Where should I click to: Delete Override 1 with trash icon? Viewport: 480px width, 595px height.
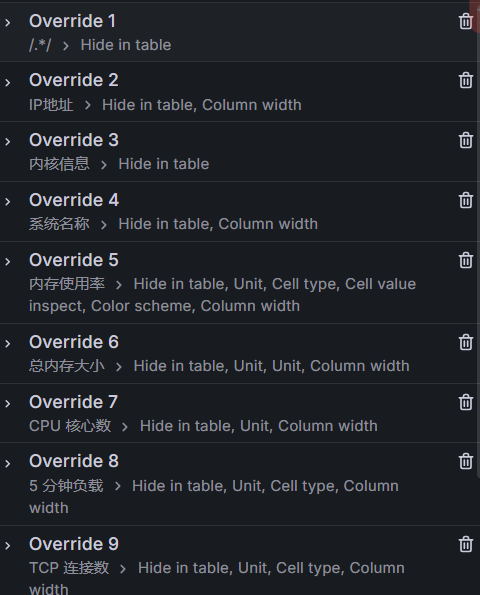tap(466, 21)
